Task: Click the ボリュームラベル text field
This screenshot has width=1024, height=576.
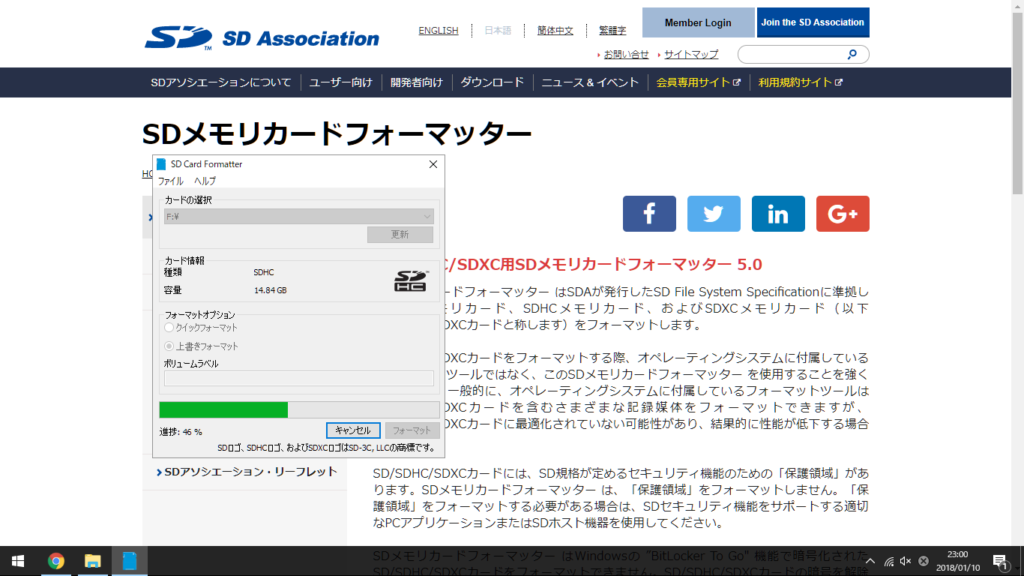Action: pyautogui.click(x=299, y=378)
